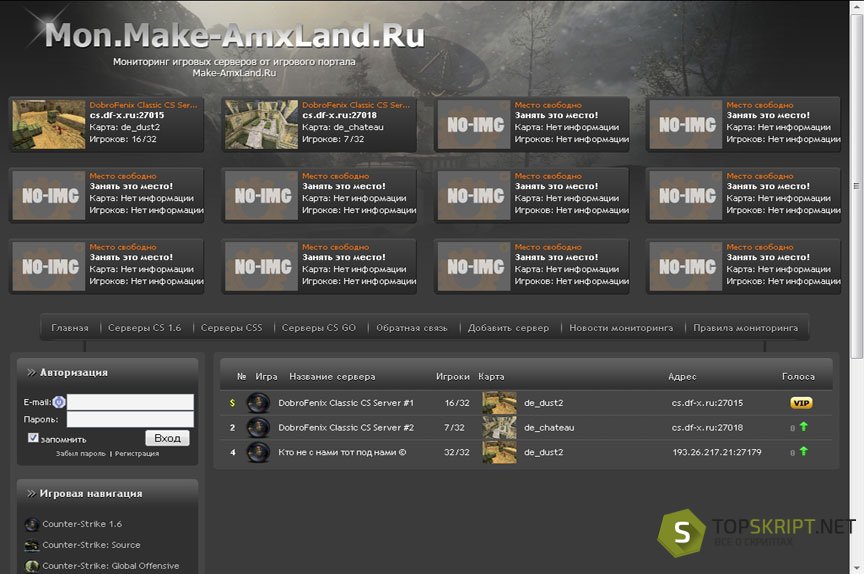Click the scrollbar down arrow
864x574 pixels.
click(856, 567)
